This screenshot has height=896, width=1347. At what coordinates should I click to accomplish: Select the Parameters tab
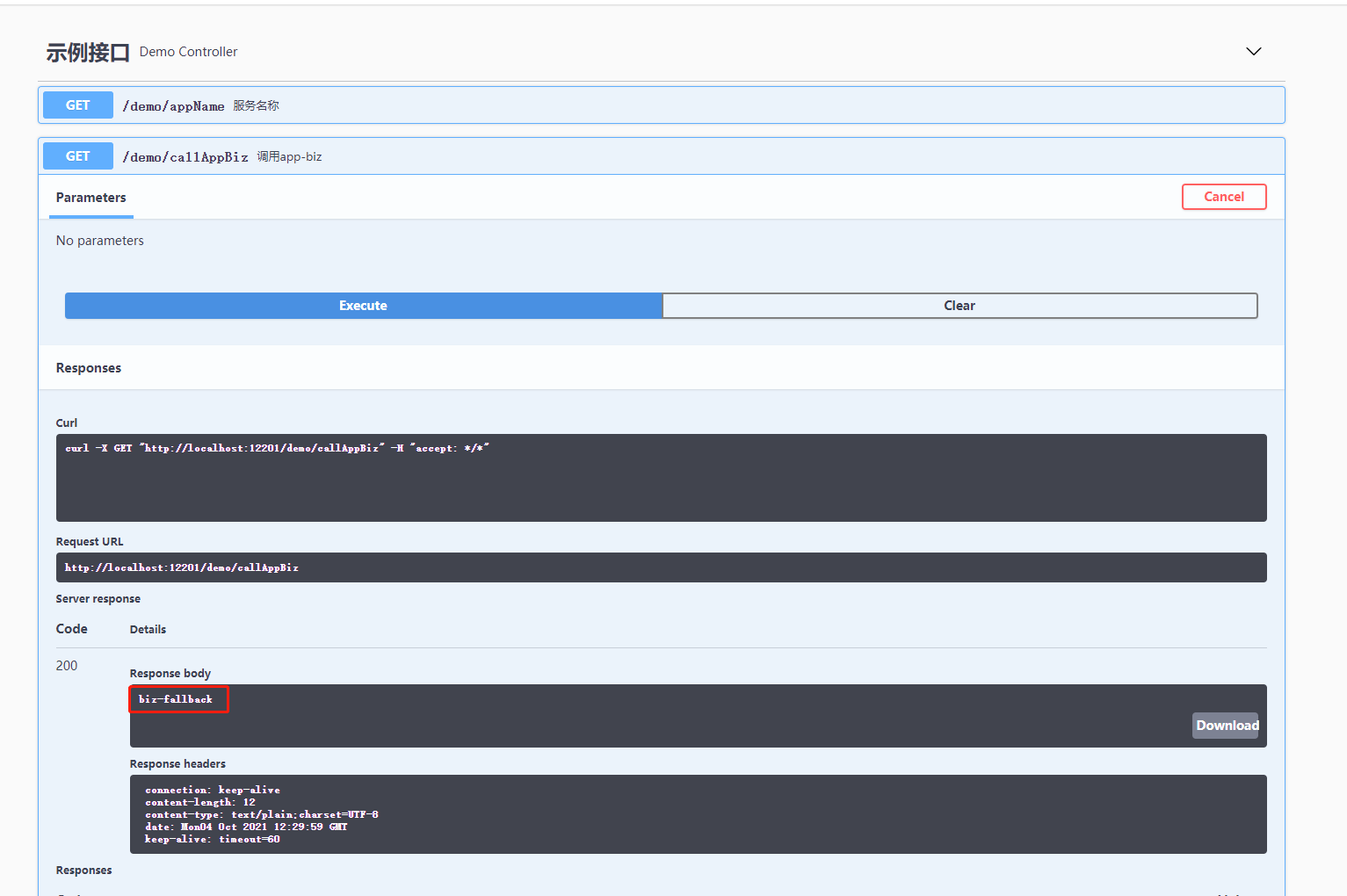pos(91,198)
